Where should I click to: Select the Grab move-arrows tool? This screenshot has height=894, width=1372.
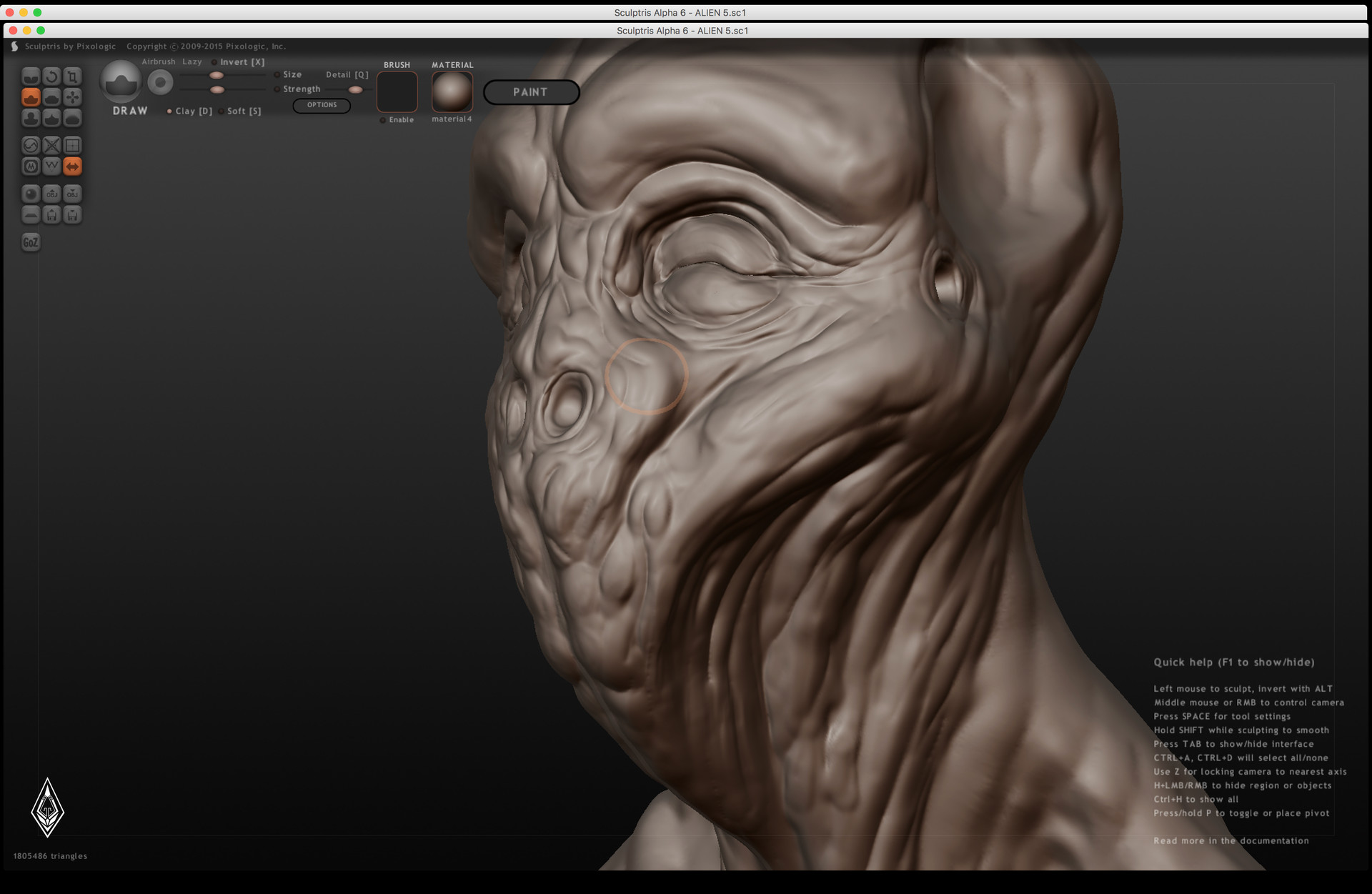tap(72, 97)
